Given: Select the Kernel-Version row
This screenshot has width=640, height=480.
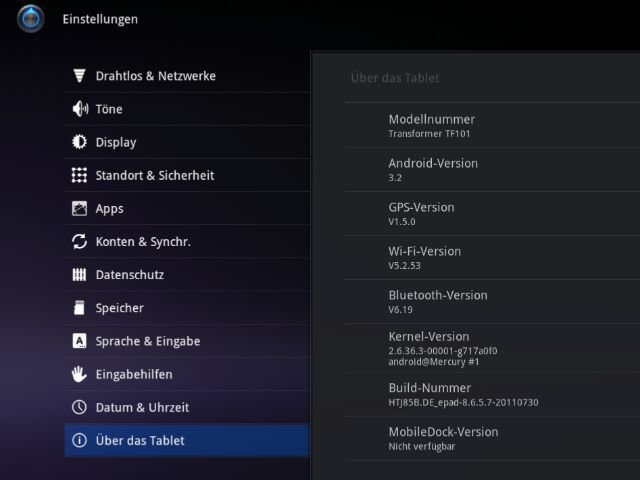Looking at the screenshot, I should pyautogui.click(x=492, y=348).
